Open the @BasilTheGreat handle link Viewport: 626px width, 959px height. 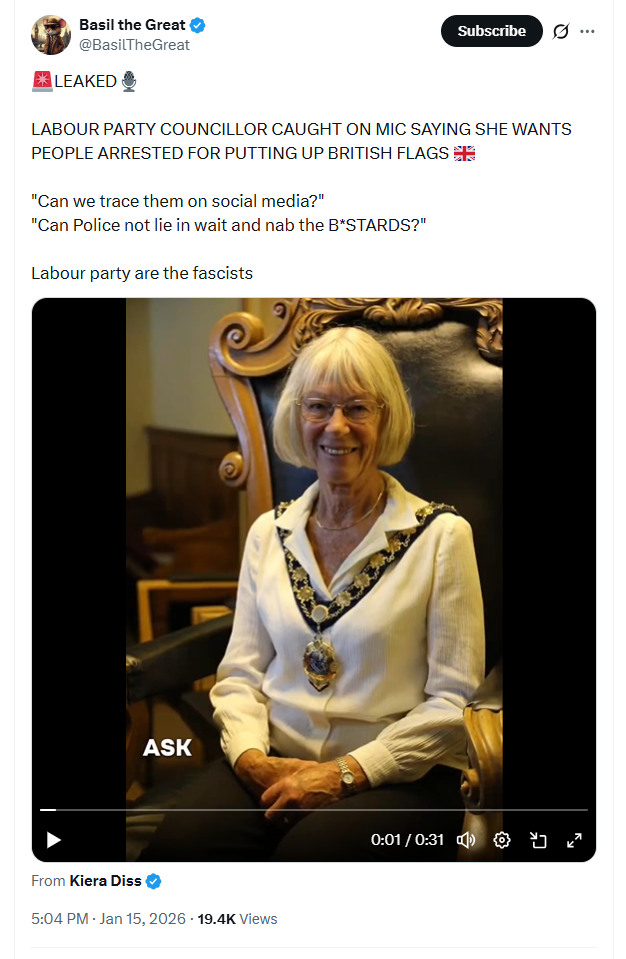coord(134,45)
